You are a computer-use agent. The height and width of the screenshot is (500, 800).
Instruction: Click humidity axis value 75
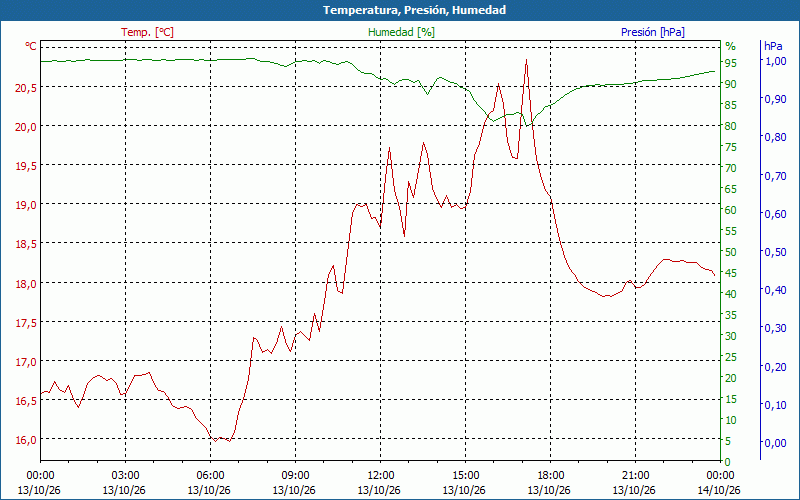(x=731, y=147)
